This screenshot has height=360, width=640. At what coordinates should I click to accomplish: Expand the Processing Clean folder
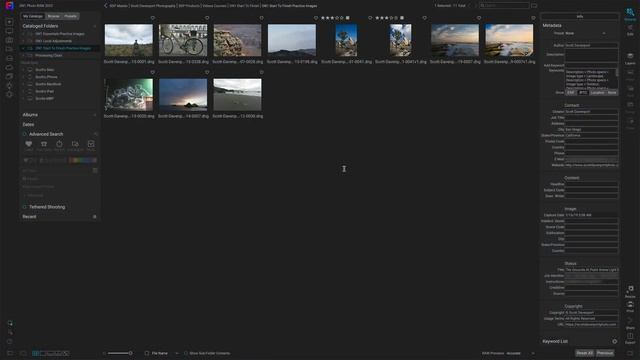pos(24,56)
